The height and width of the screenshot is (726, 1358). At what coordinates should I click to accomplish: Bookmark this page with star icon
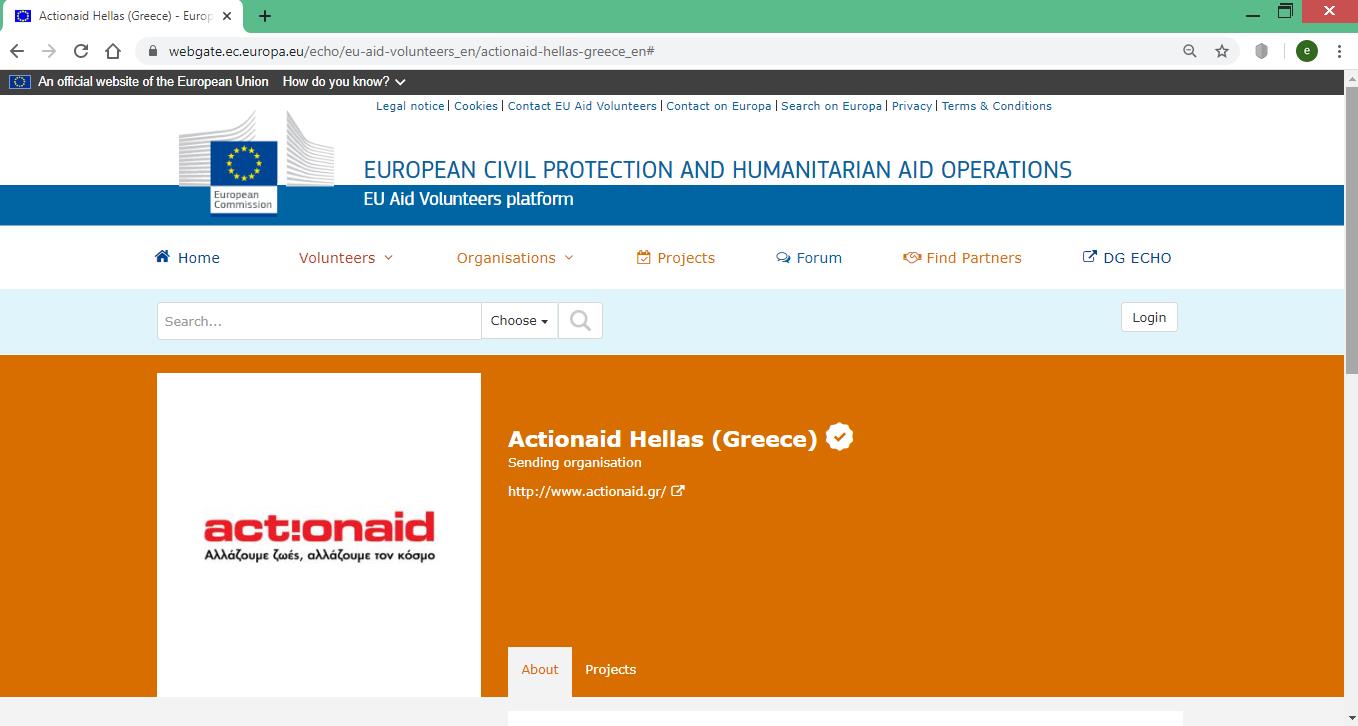(x=1222, y=51)
